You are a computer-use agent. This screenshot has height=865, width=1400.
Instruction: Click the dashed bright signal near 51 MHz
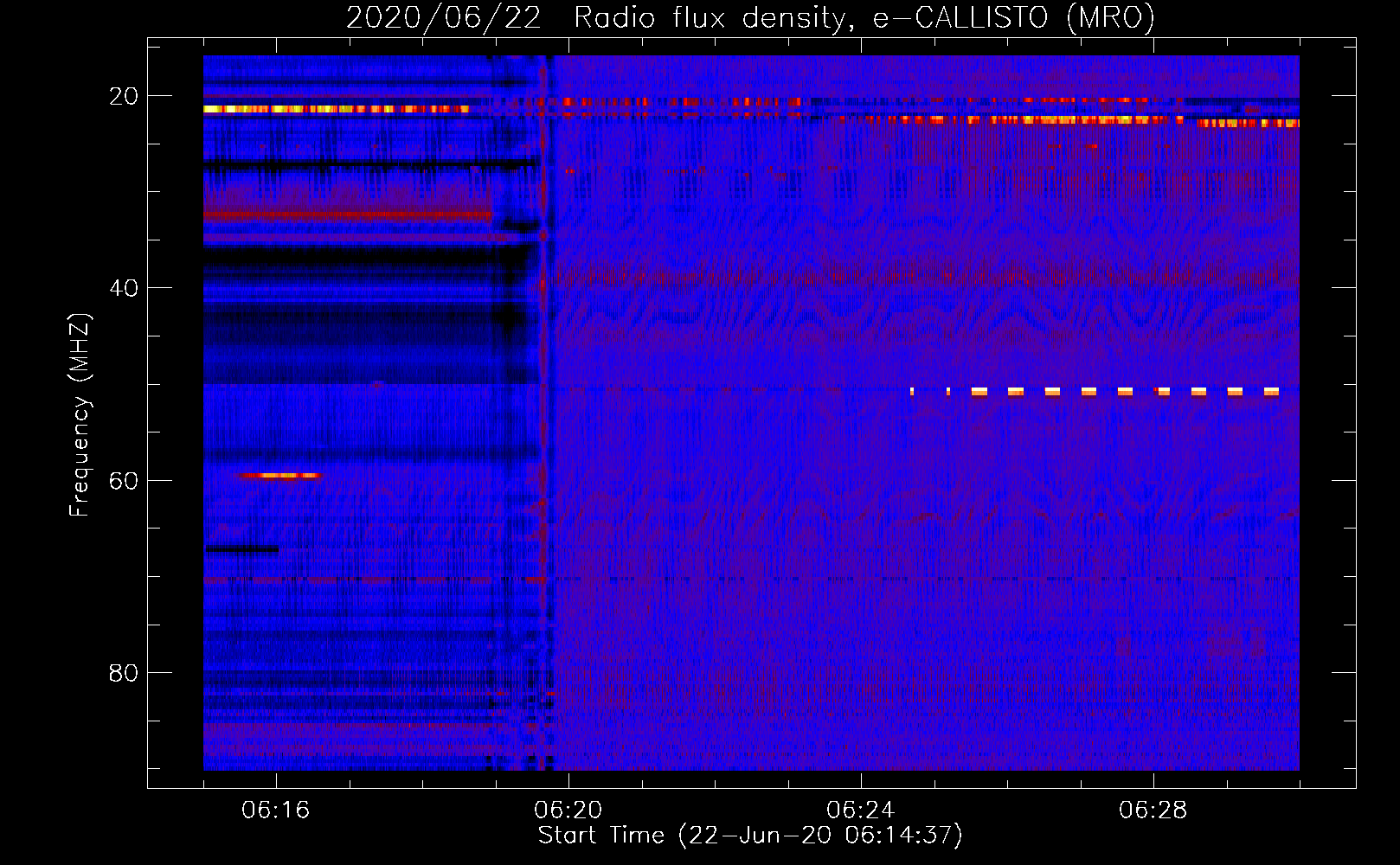pos(1095,392)
